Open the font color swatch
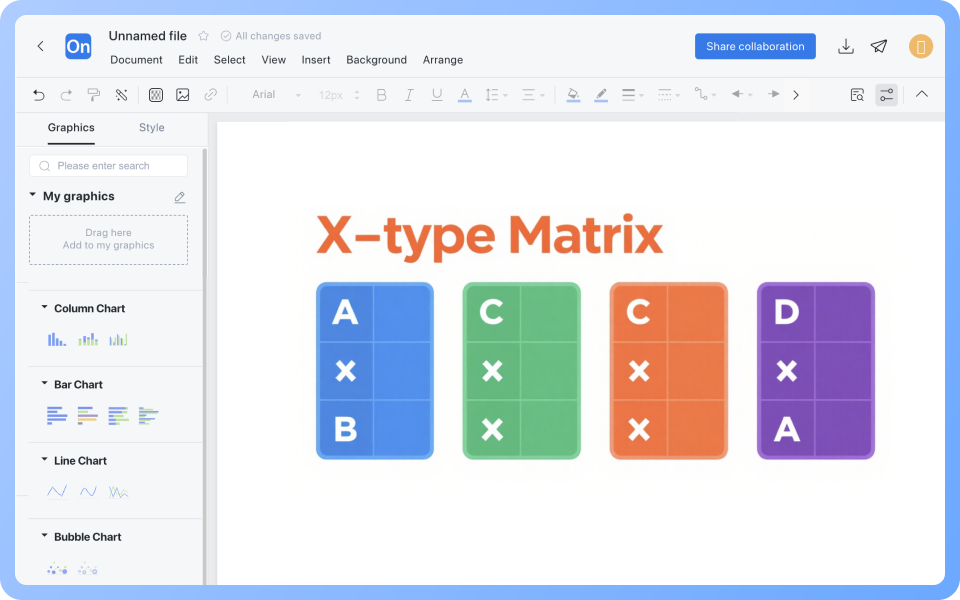 (464, 94)
